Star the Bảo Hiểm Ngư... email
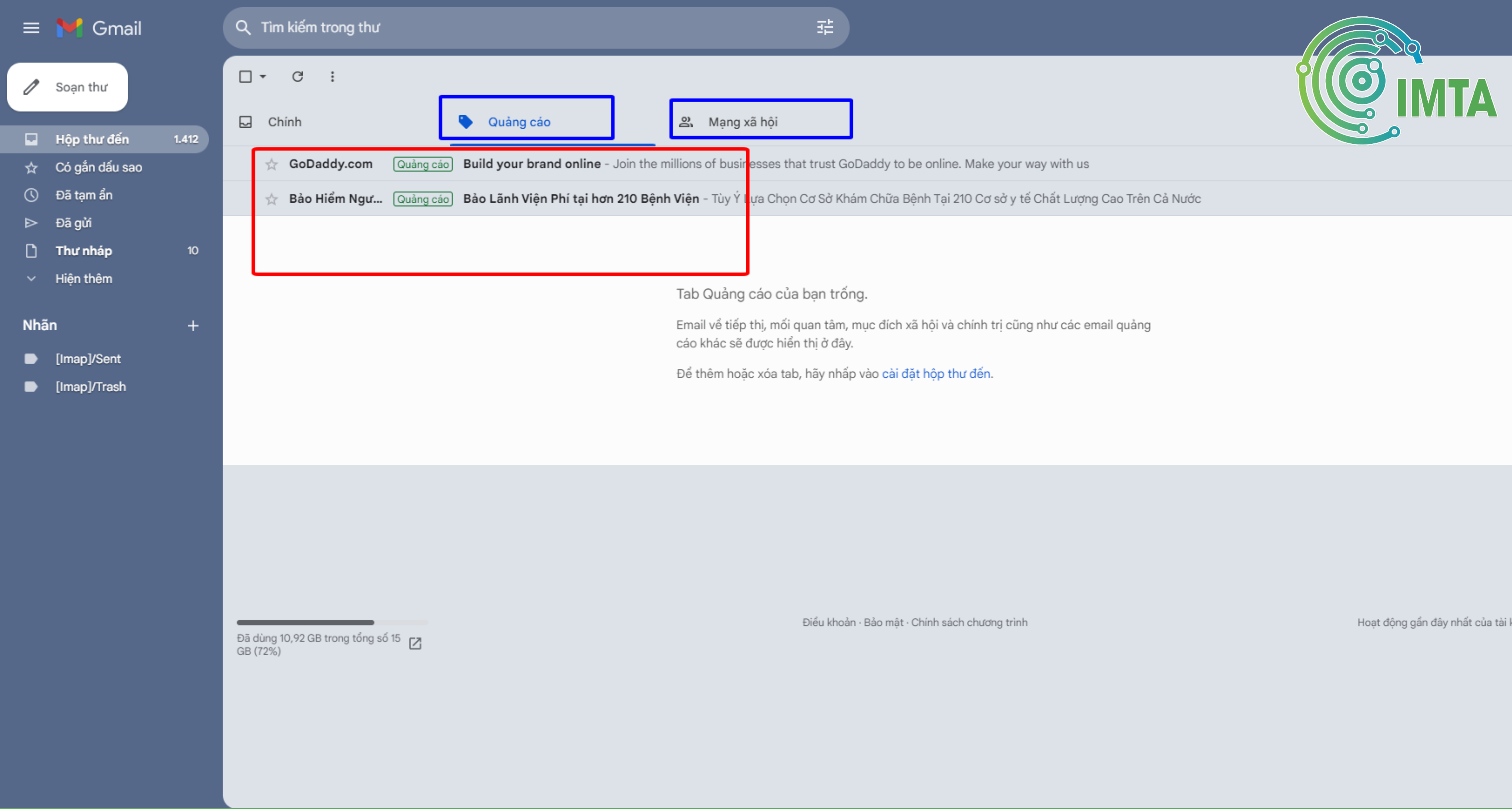Viewport: 1512px width, 809px height. point(271,199)
